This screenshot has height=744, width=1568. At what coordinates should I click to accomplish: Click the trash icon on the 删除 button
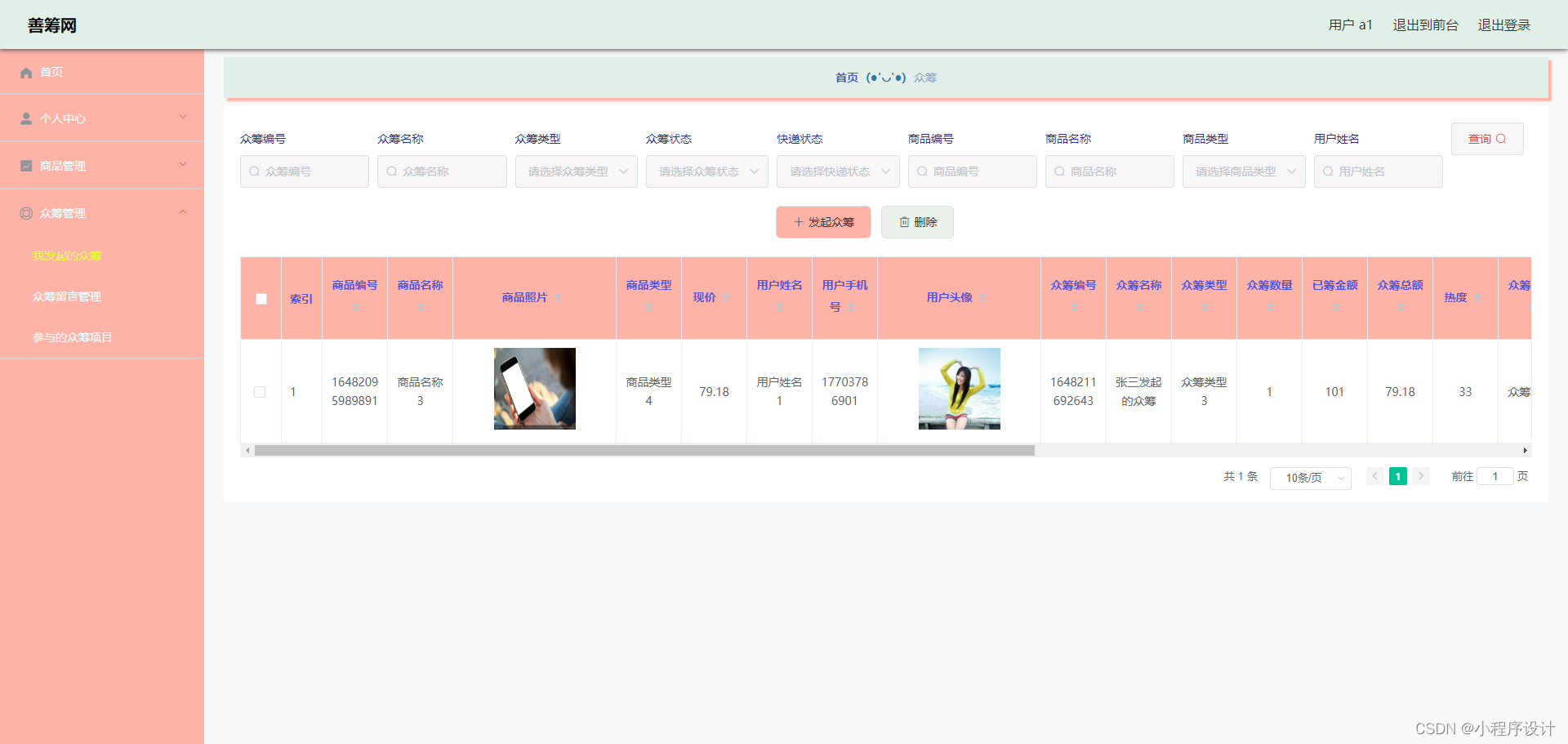click(x=903, y=221)
